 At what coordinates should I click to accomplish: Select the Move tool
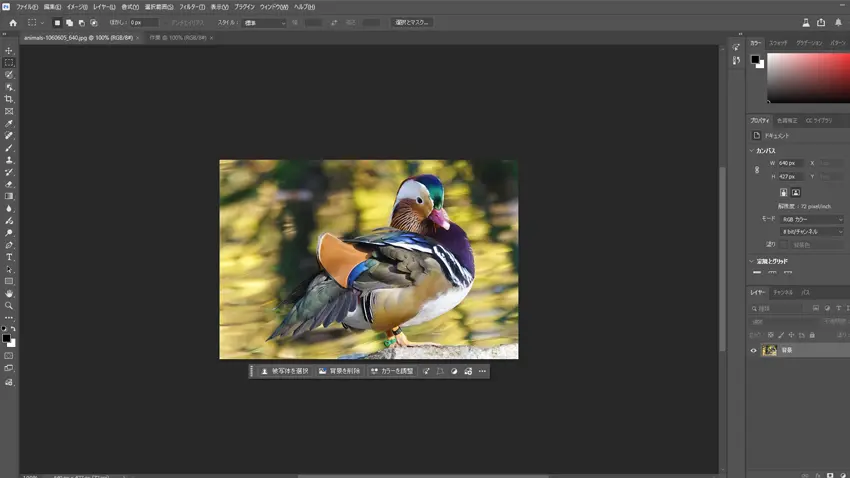(x=10, y=50)
